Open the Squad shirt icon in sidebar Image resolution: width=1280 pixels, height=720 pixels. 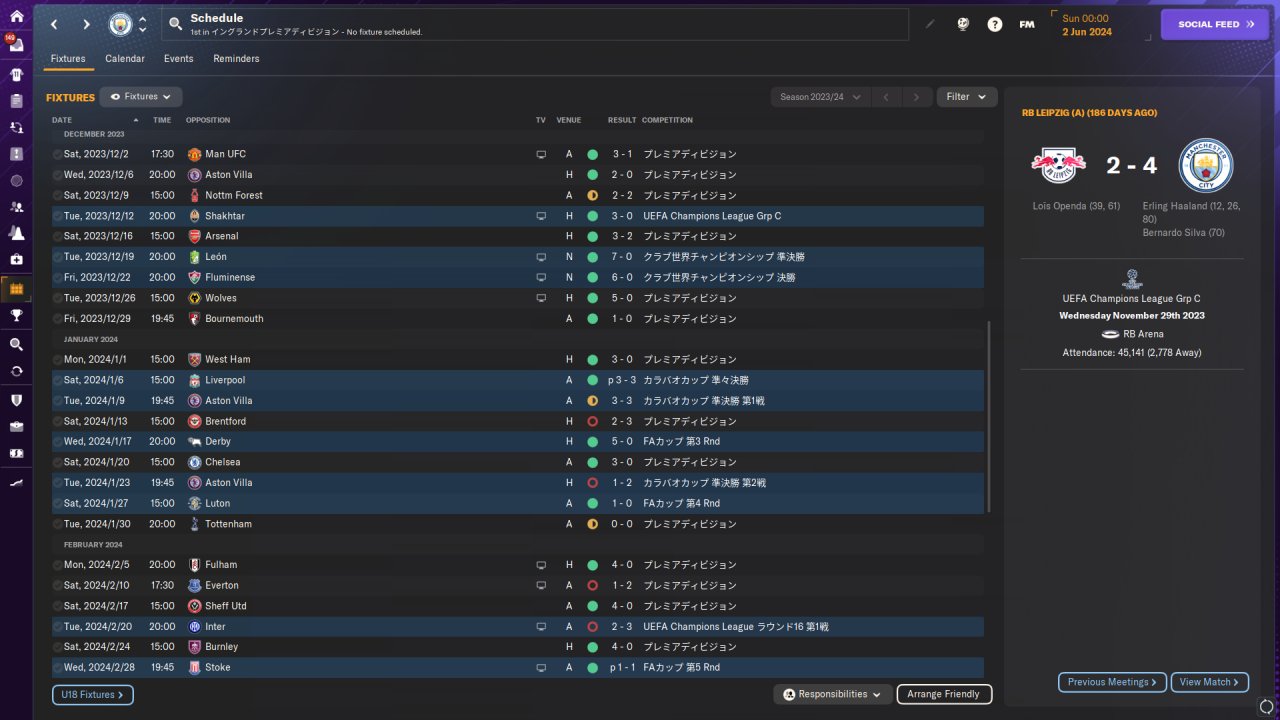click(x=16, y=74)
